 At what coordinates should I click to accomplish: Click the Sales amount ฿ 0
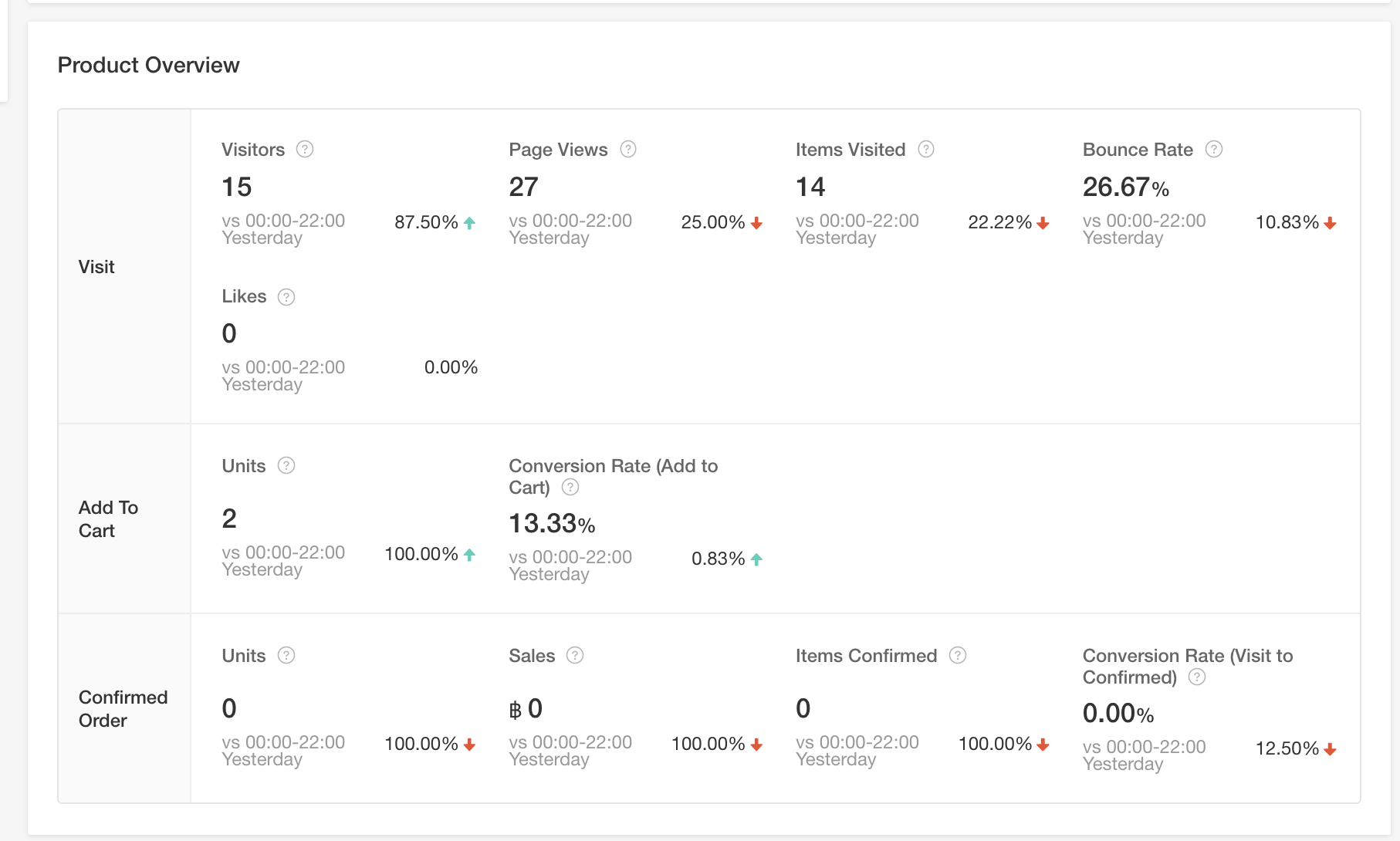pos(526,708)
